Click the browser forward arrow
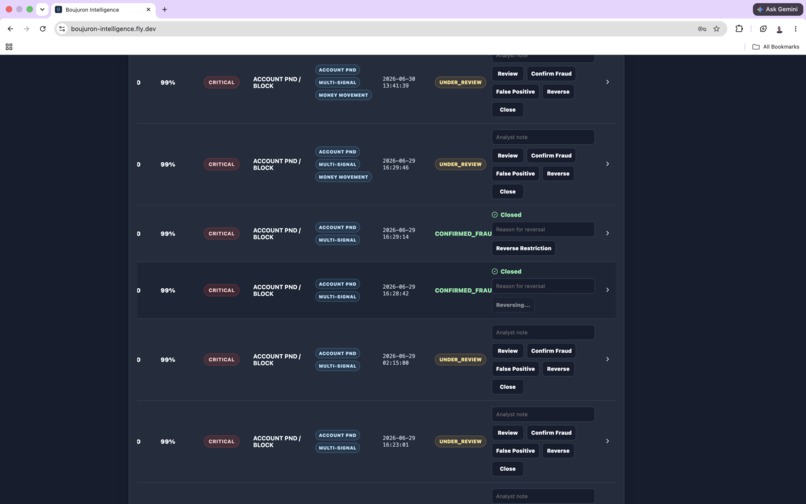The height and width of the screenshot is (504, 806). [x=26, y=29]
